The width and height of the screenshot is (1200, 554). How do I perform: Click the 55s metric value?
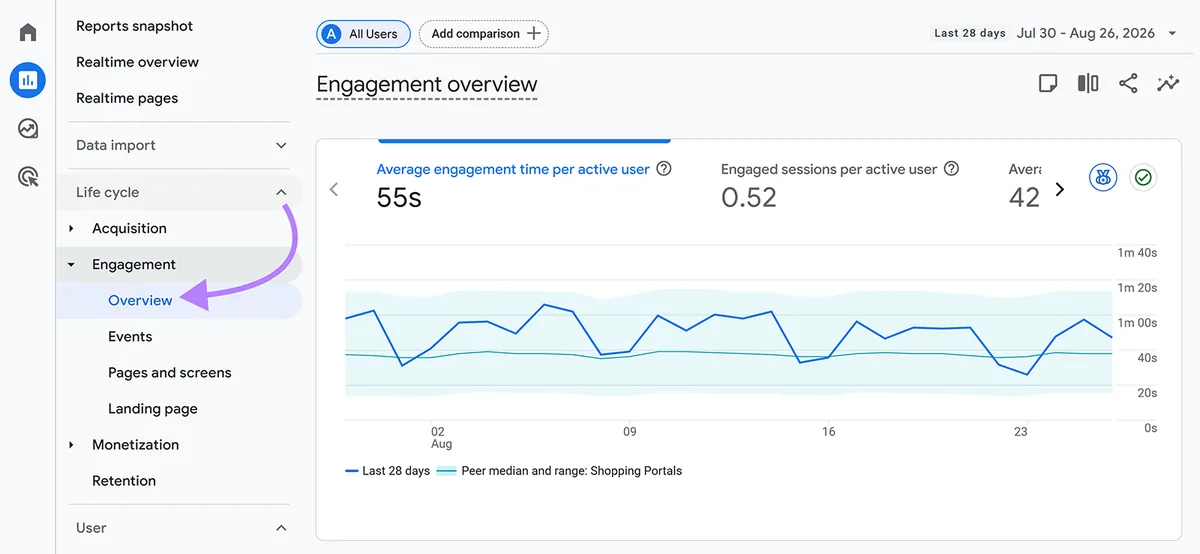tap(399, 198)
